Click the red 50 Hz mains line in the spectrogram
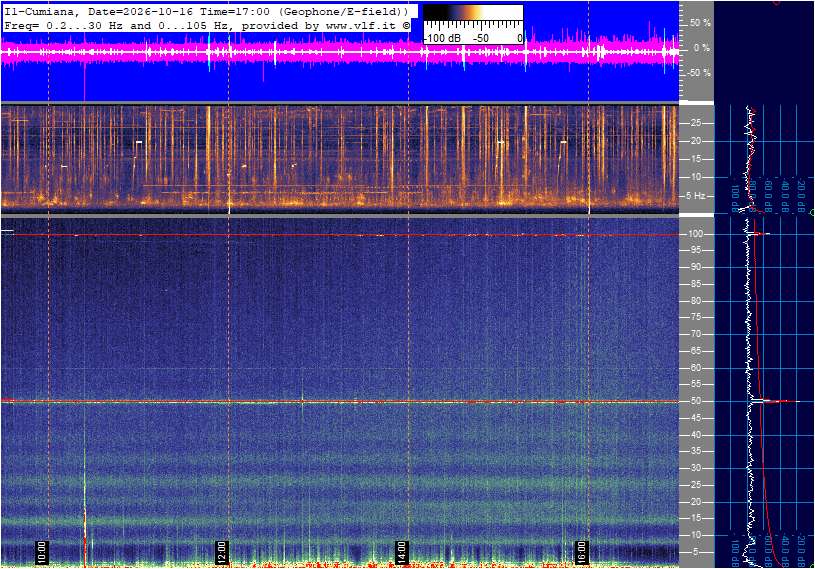Image resolution: width=815 pixels, height=569 pixels. [340, 401]
